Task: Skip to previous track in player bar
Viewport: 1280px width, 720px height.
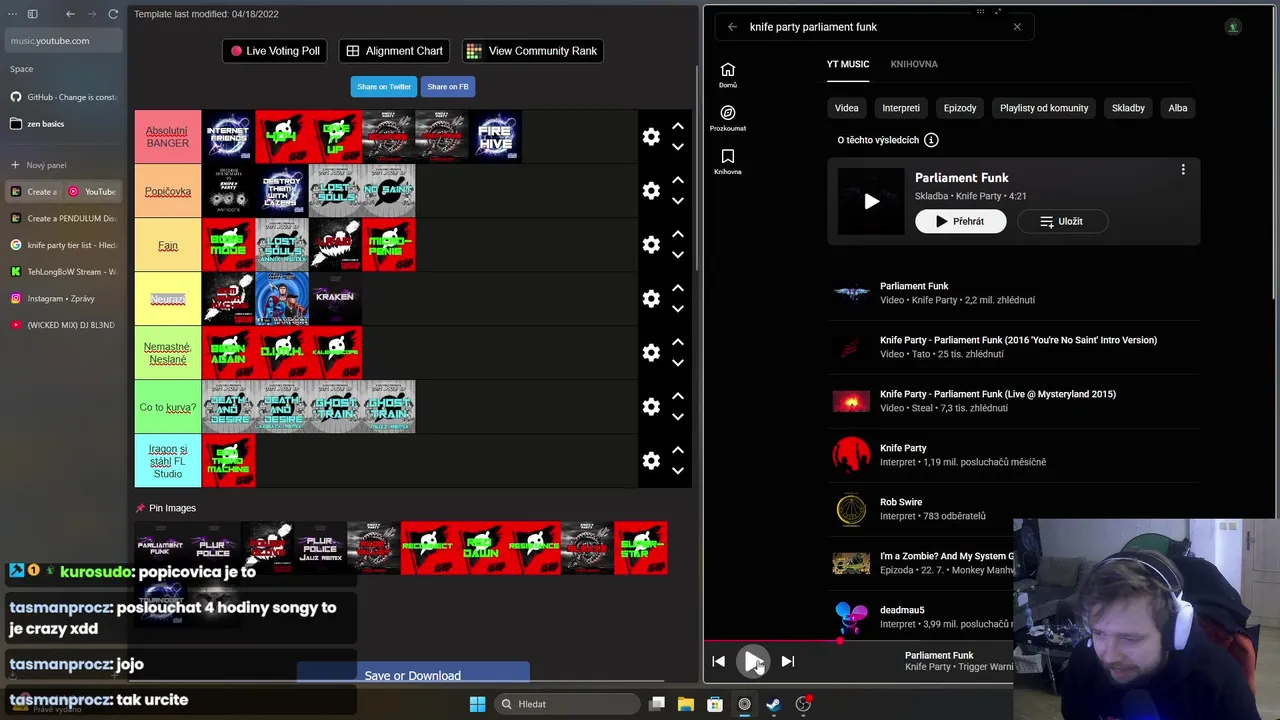Action: [718, 661]
